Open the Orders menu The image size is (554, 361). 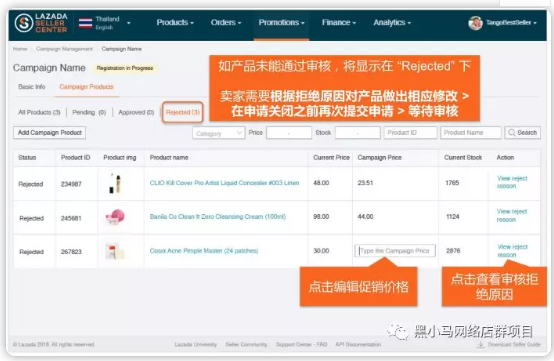[226, 23]
